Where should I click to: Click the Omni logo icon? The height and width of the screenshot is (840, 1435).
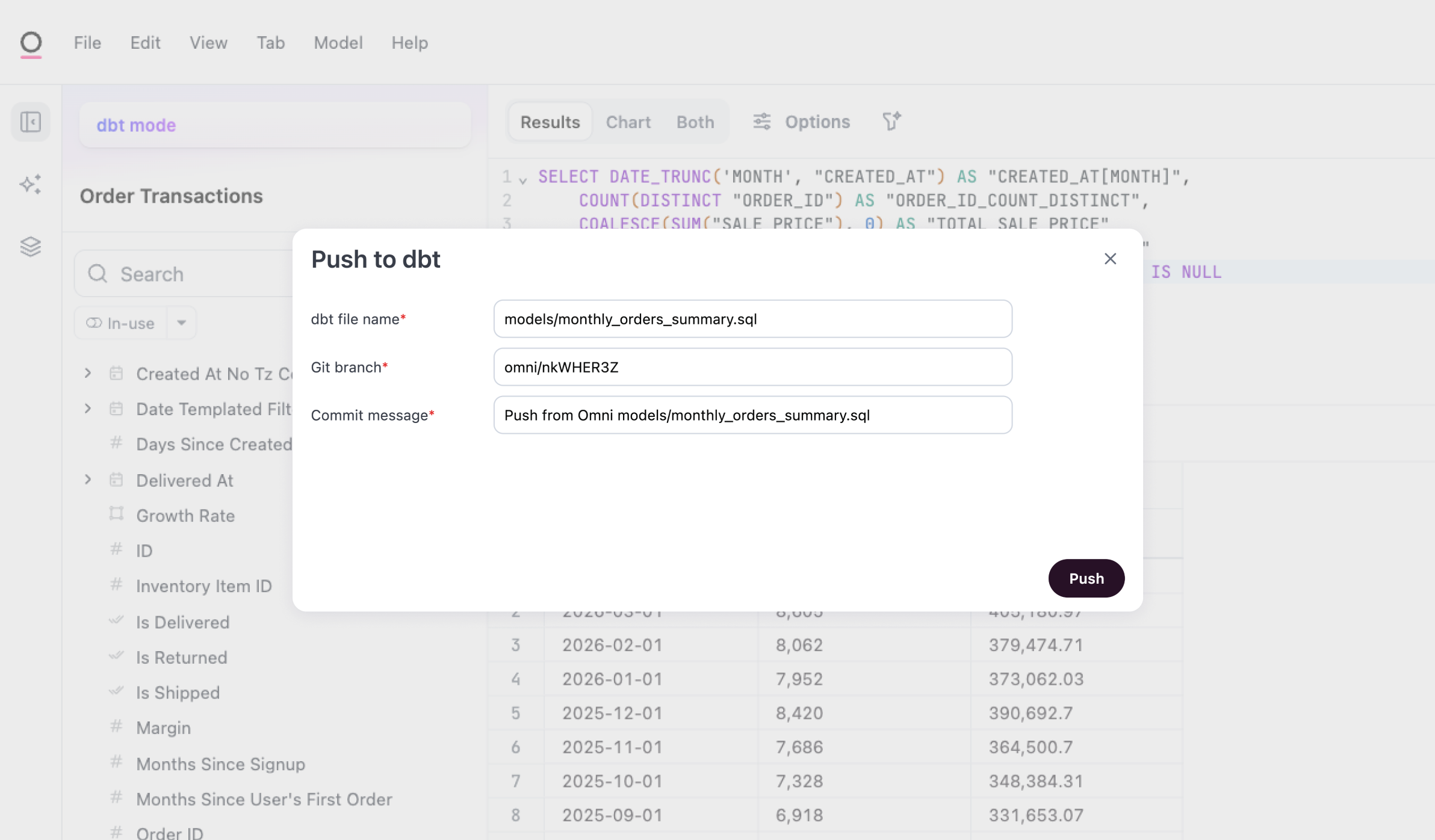point(31,43)
